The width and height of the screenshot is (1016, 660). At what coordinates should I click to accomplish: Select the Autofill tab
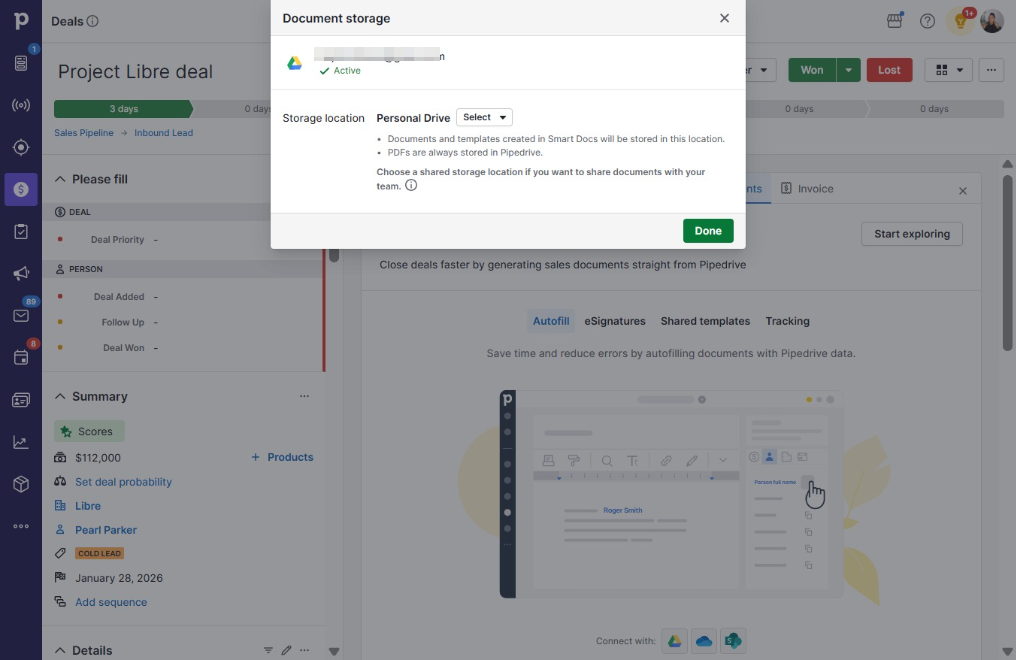(x=551, y=321)
